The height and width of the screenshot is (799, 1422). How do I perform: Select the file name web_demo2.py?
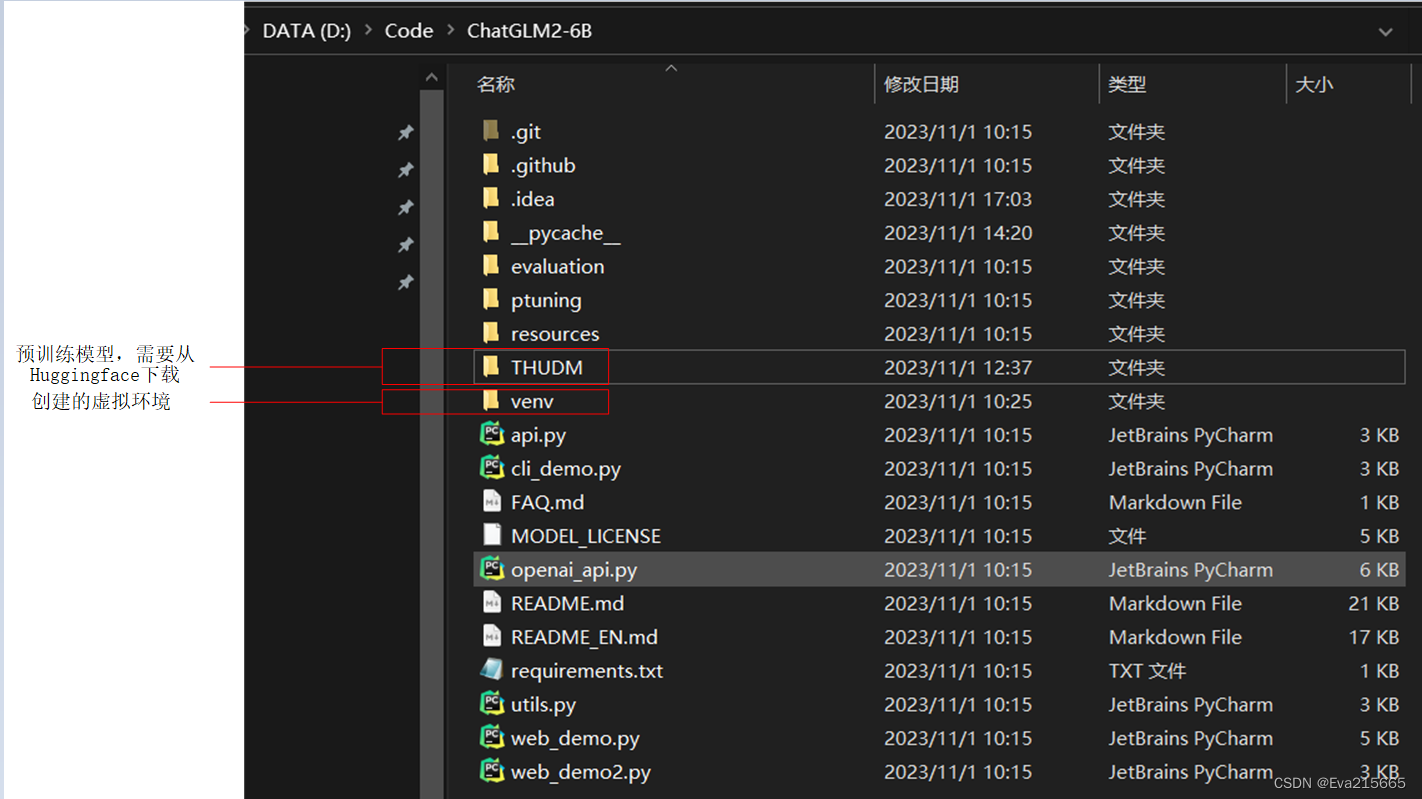581,772
